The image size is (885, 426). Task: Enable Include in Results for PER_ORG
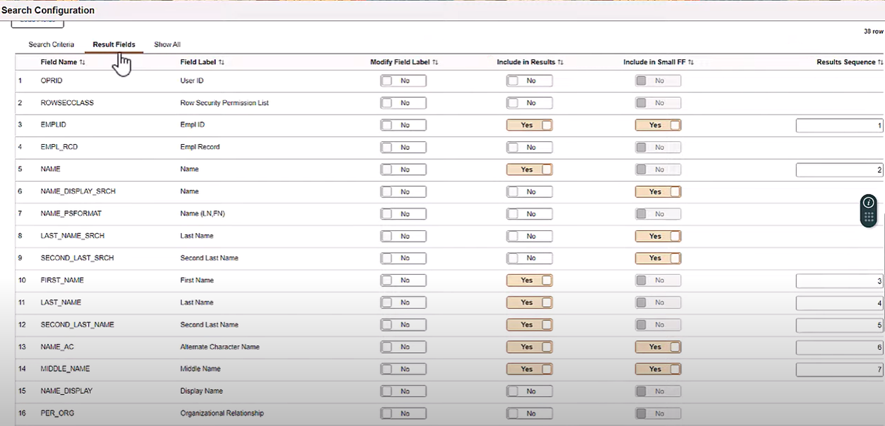529,414
